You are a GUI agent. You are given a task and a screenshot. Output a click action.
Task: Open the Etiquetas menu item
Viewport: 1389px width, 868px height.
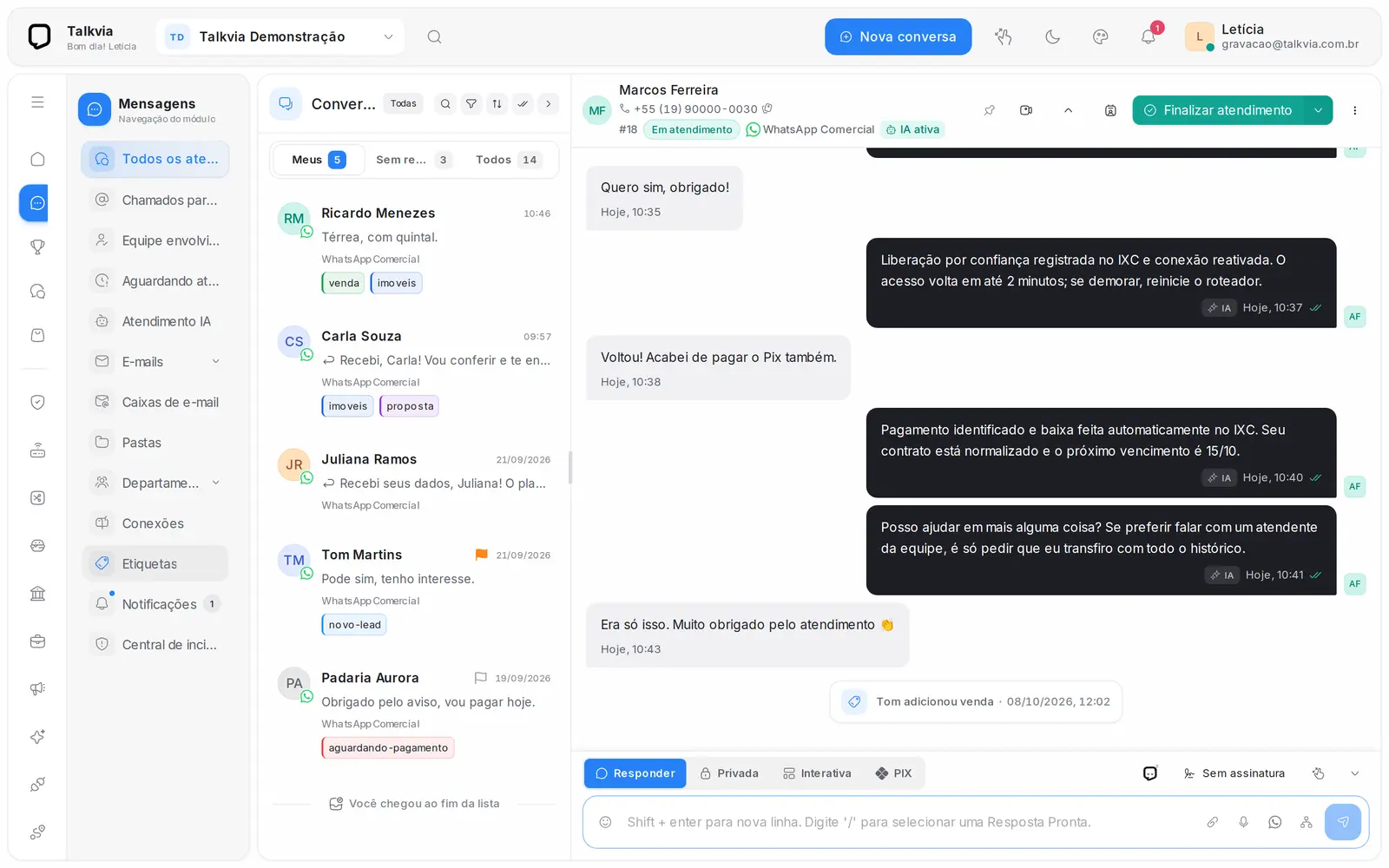(x=155, y=564)
